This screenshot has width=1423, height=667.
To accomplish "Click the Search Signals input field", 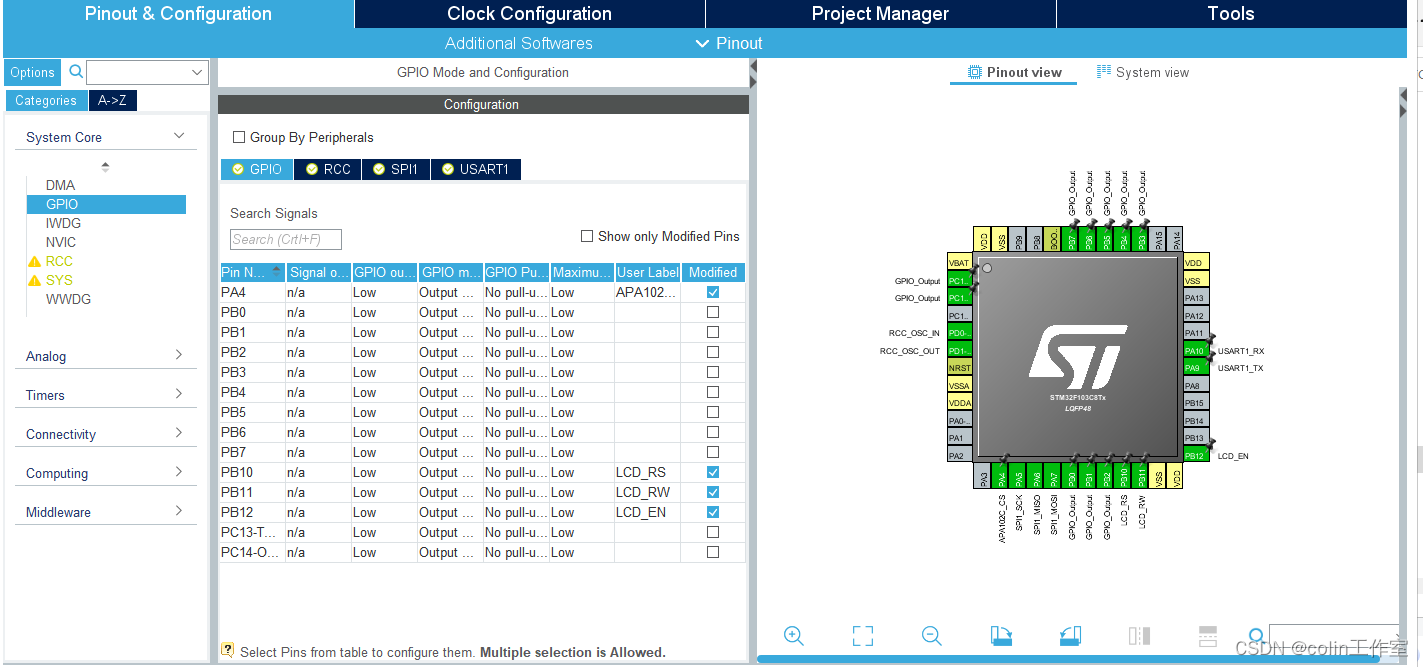I will point(284,239).
